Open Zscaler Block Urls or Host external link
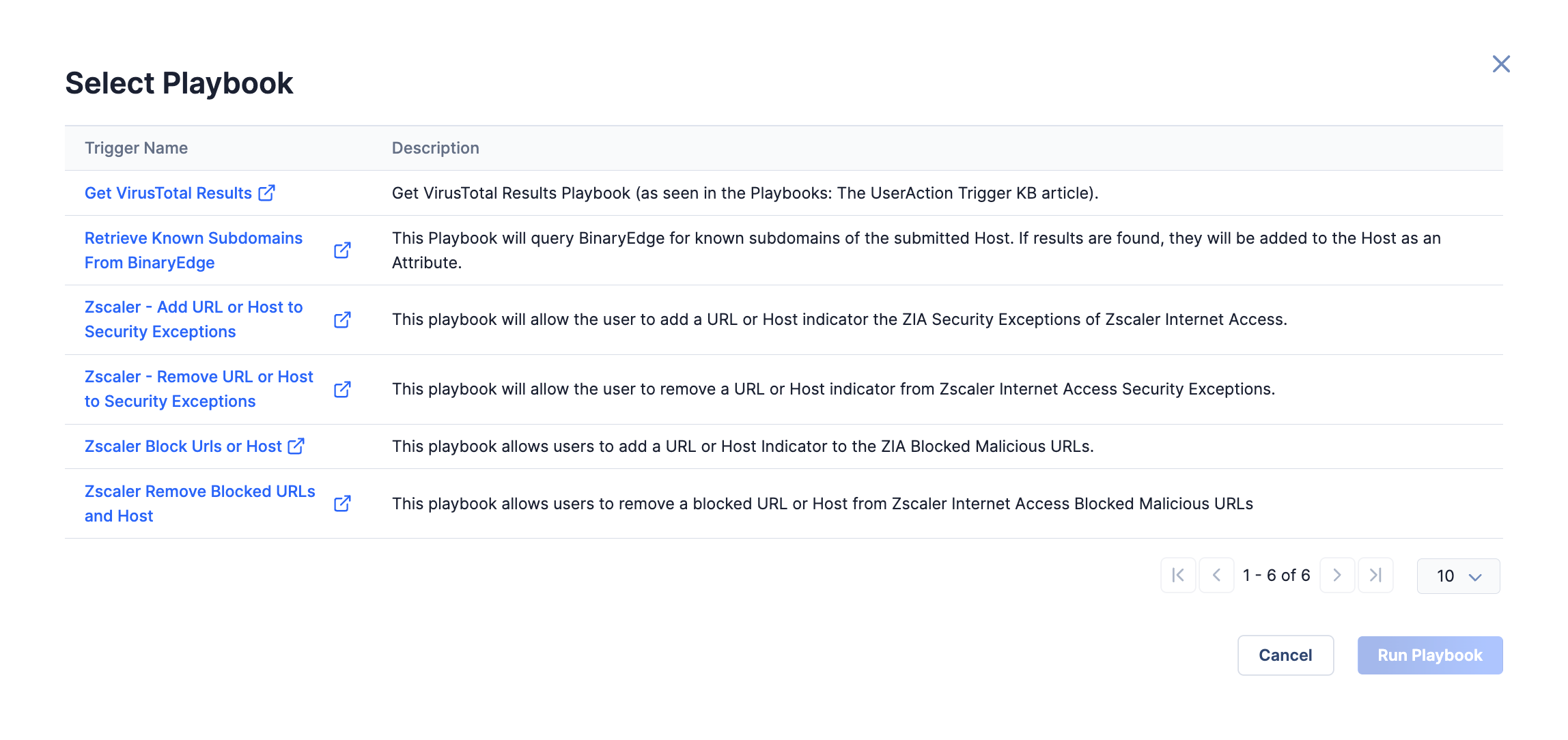The image size is (1568, 740). [x=297, y=446]
